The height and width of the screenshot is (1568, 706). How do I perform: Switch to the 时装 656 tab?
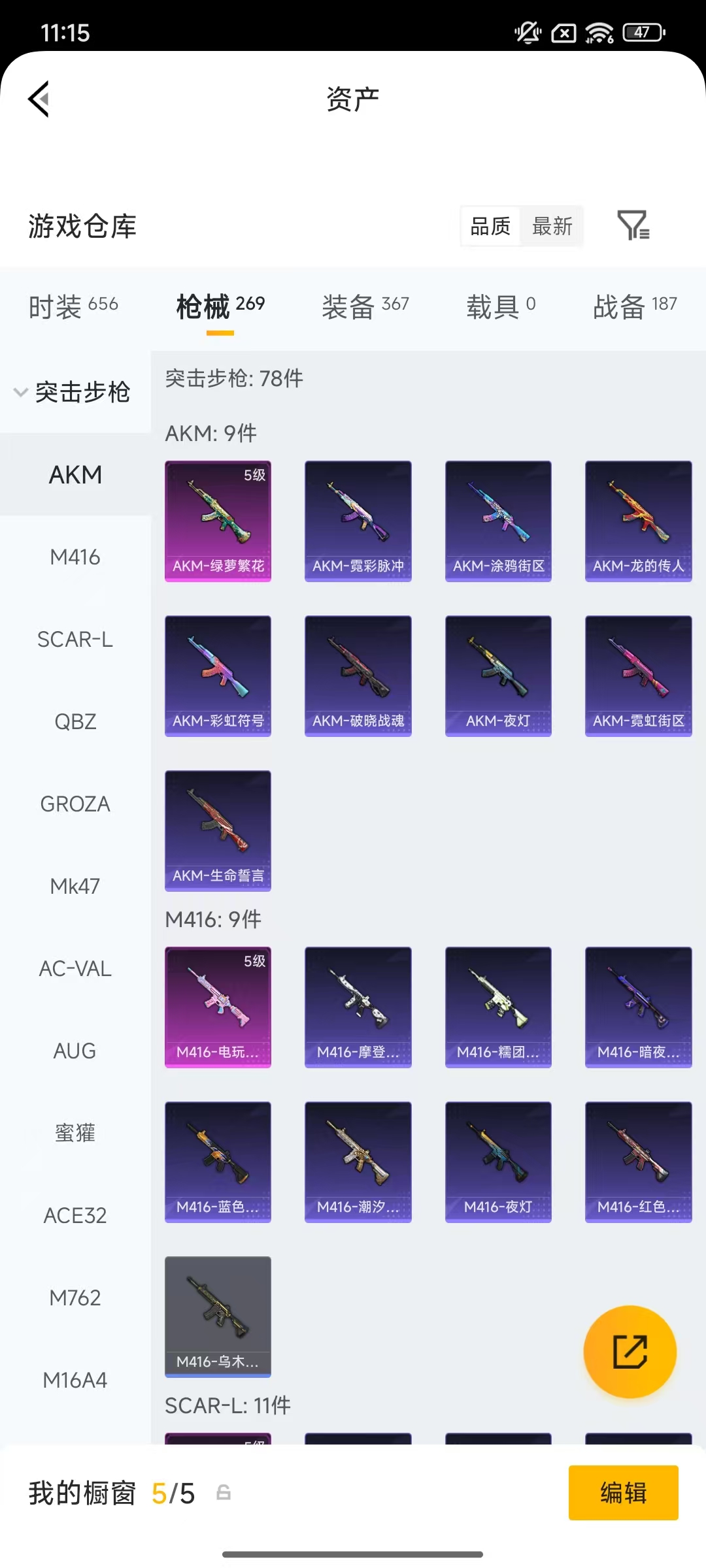73,306
